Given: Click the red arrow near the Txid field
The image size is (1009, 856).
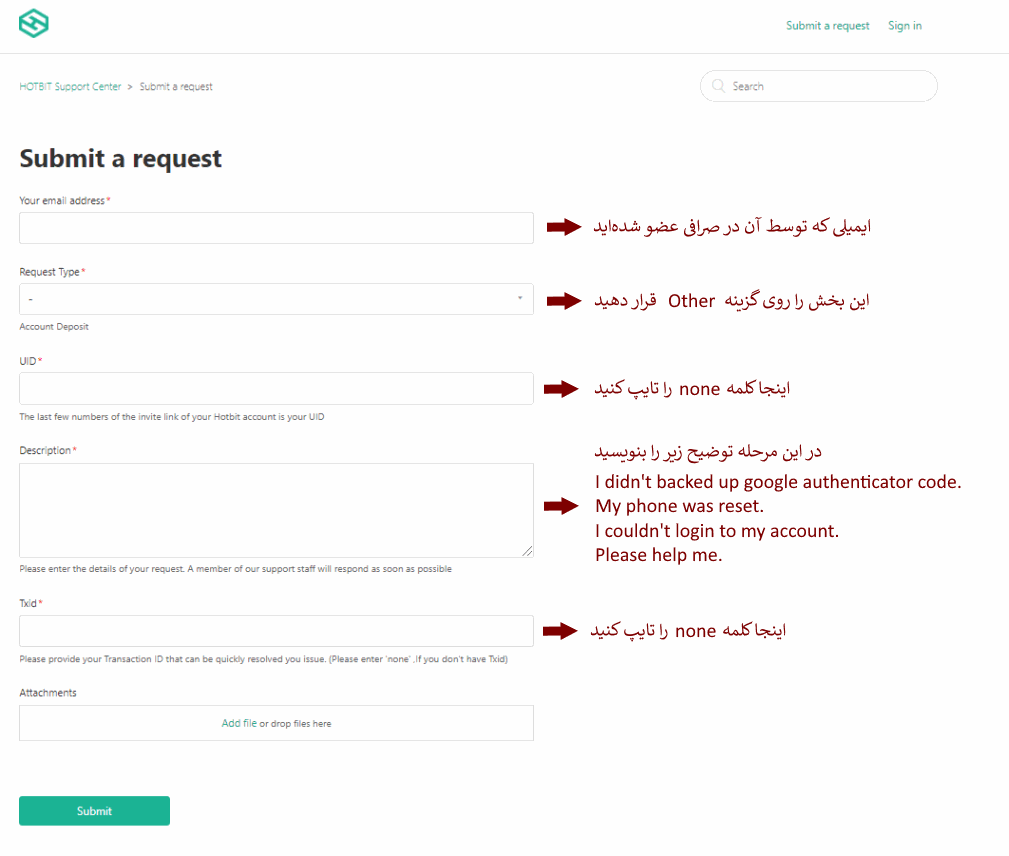Looking at the screenshot, I should (x=562, y=631).
